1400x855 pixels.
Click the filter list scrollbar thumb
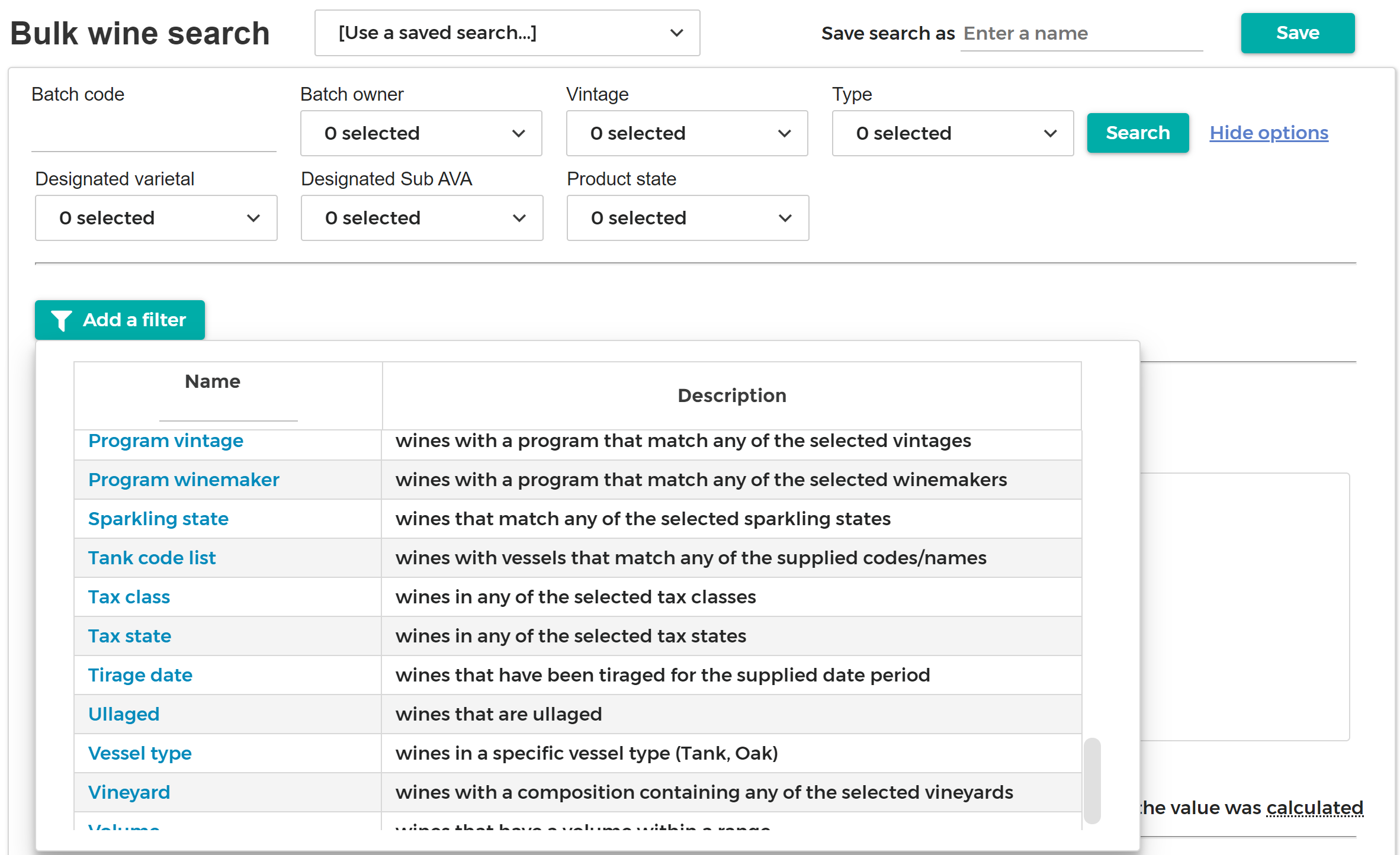click(x=1092, y=780)
